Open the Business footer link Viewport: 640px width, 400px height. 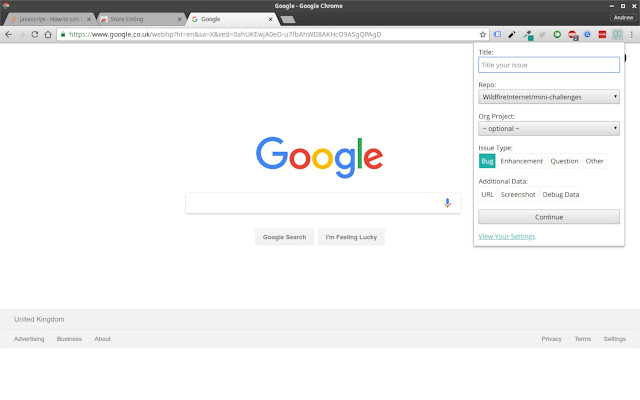click(x=69, y=339)
